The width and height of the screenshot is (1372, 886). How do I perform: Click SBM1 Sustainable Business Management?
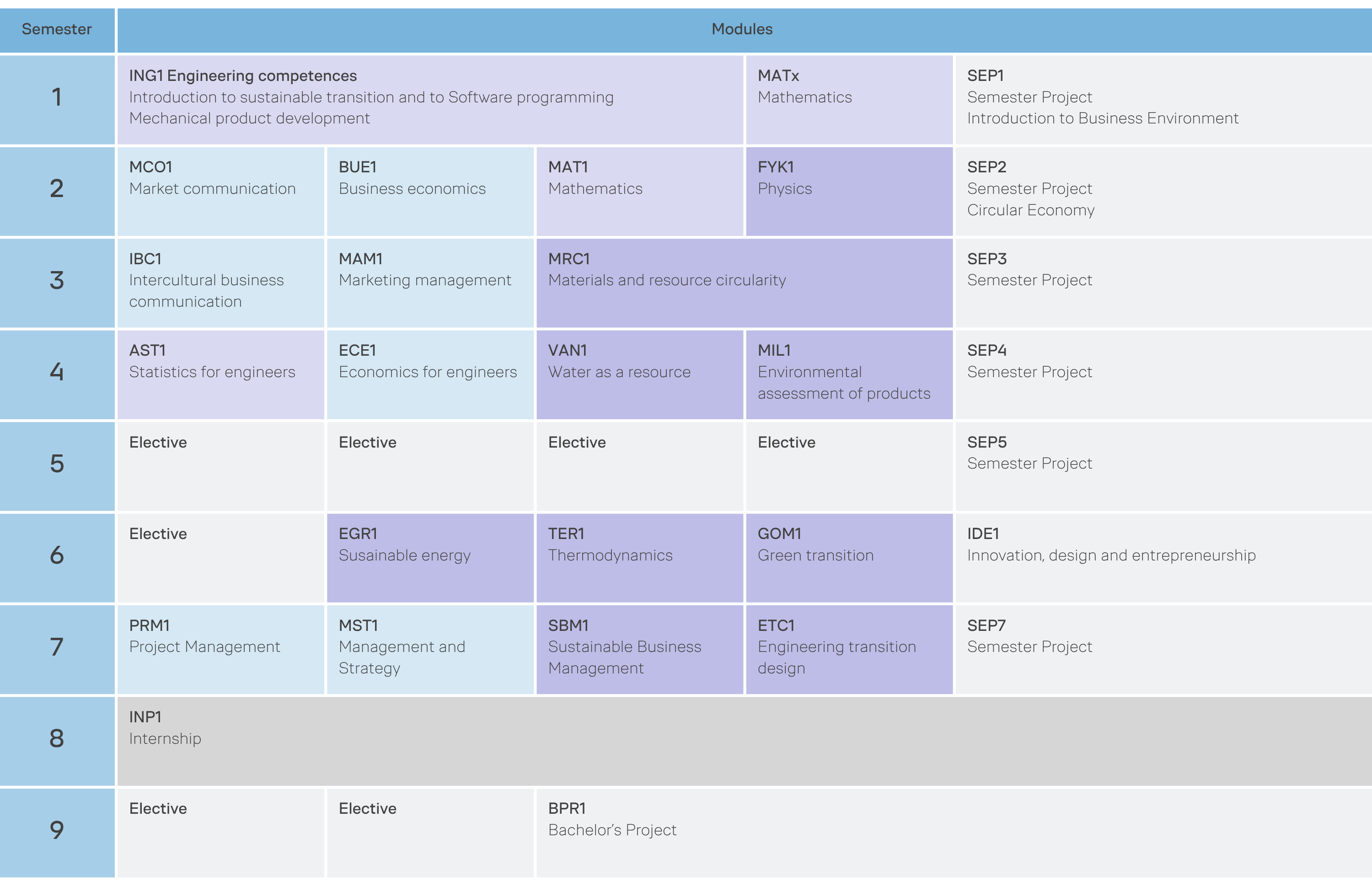639,650
